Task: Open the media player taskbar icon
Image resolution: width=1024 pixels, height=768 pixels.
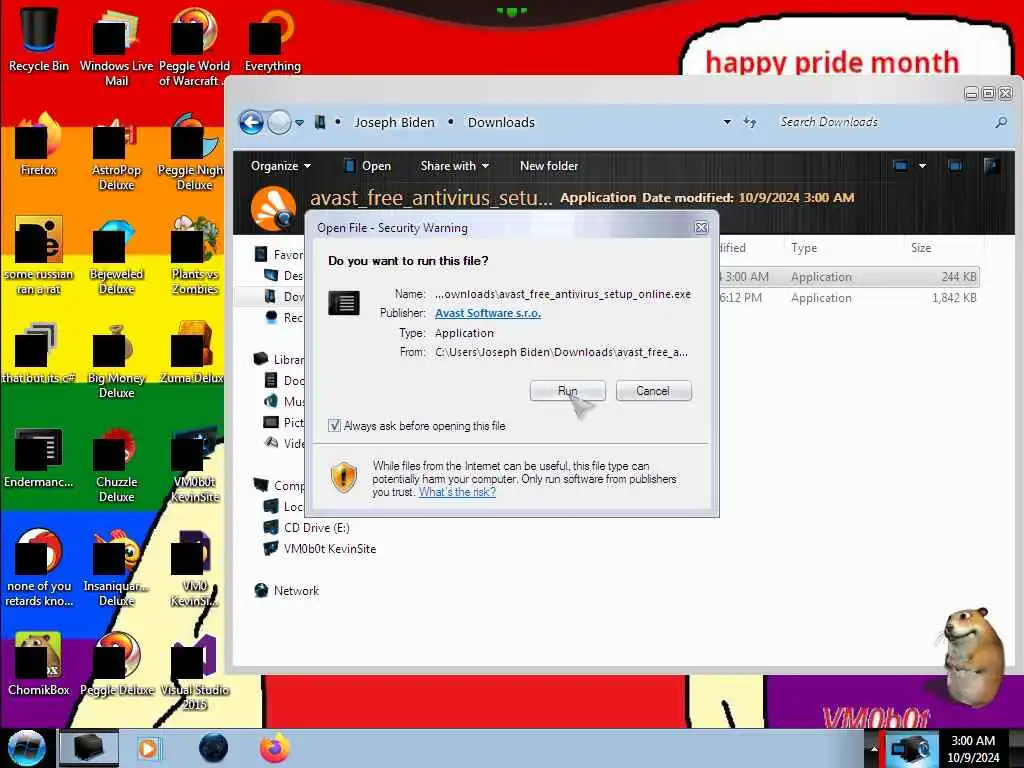Action: pyautogui.click(x=149, y=748)
